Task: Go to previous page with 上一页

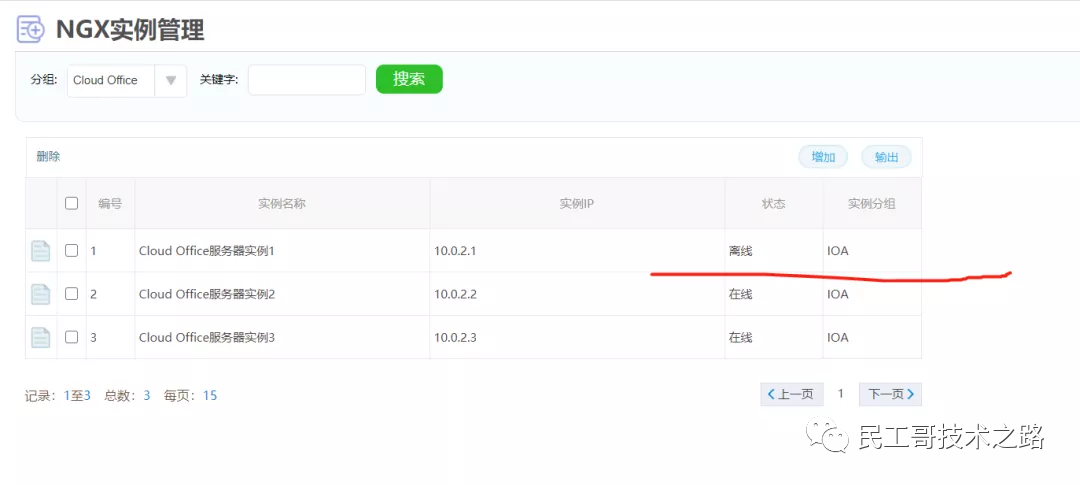Action: 791,395
